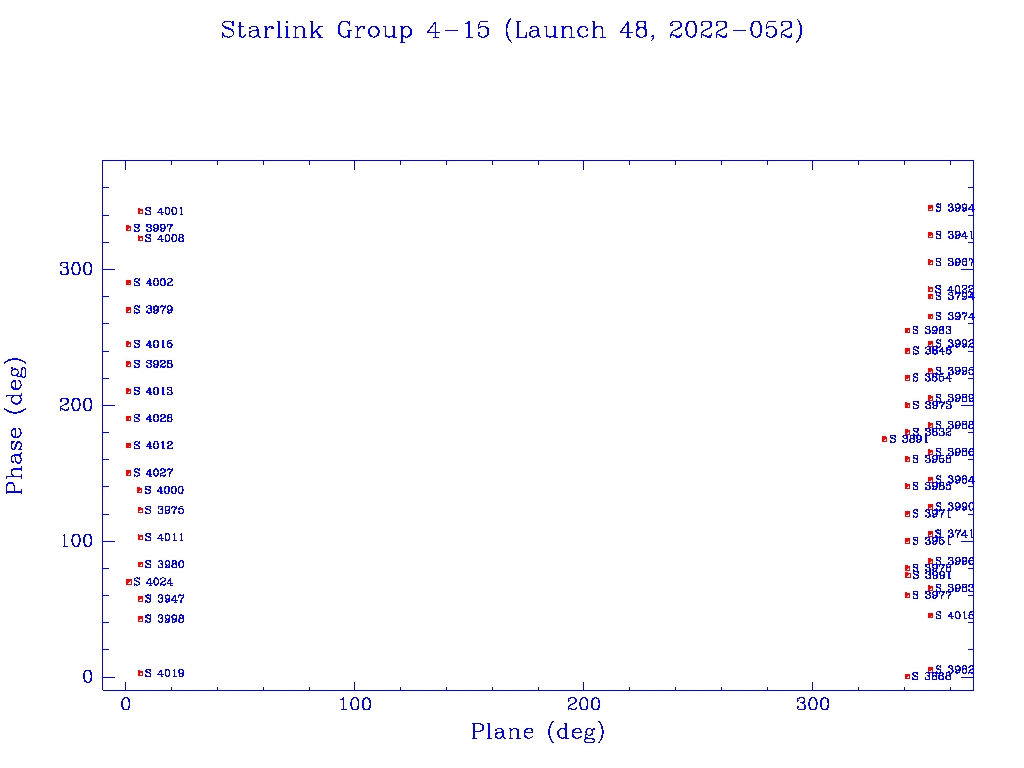
Task: Pick the S 3975 satellite label
Action: [x=165, y=511]
